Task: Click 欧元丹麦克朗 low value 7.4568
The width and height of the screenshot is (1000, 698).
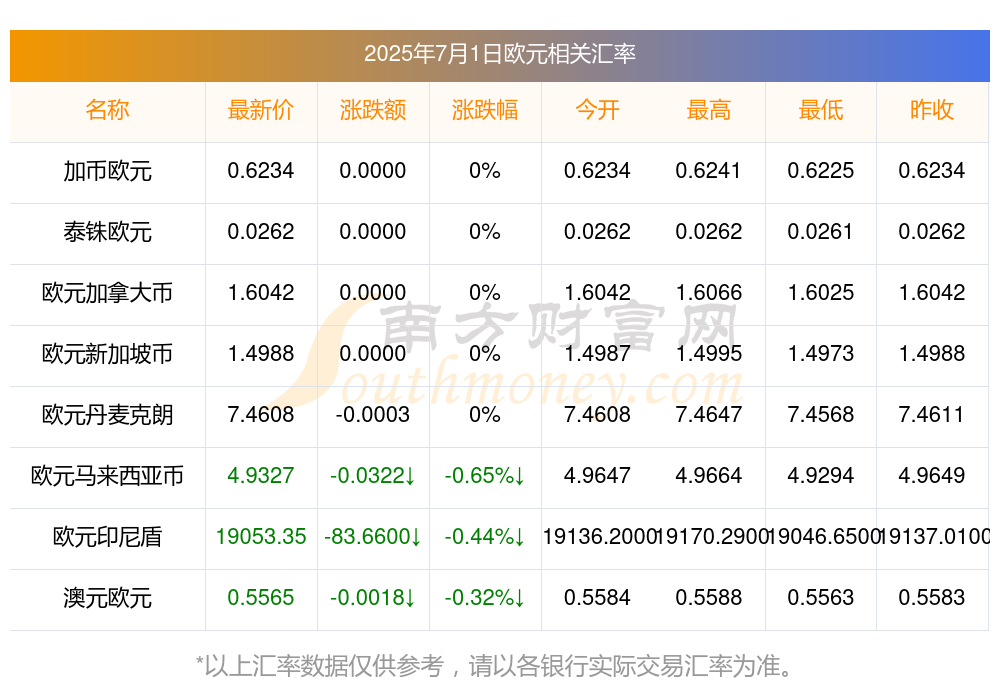Action: (821, 415)
